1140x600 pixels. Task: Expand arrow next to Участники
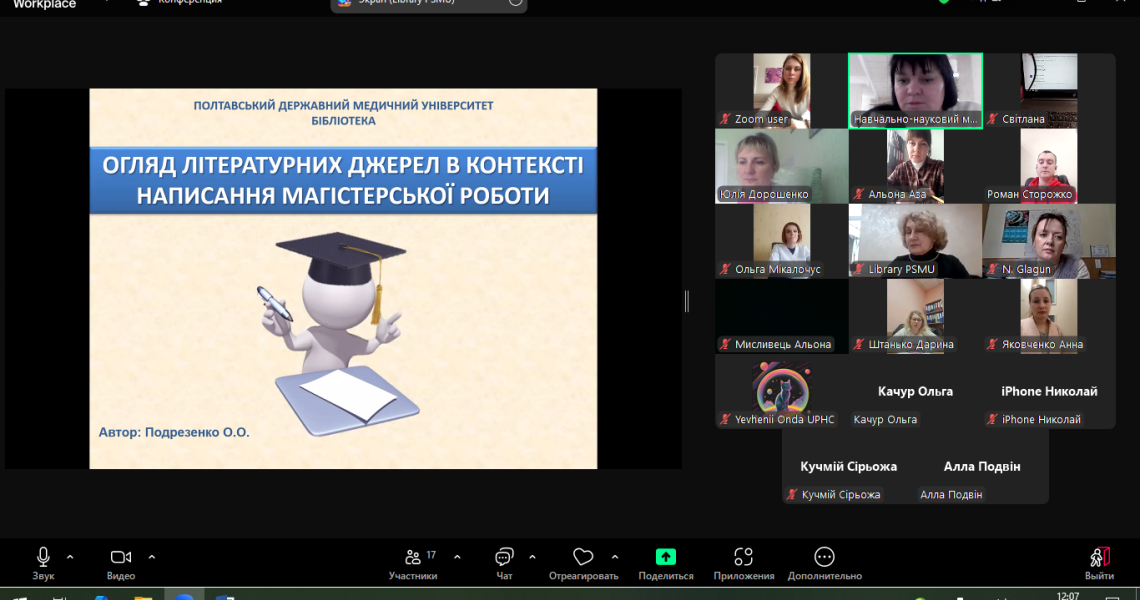(x=457, y=558)
